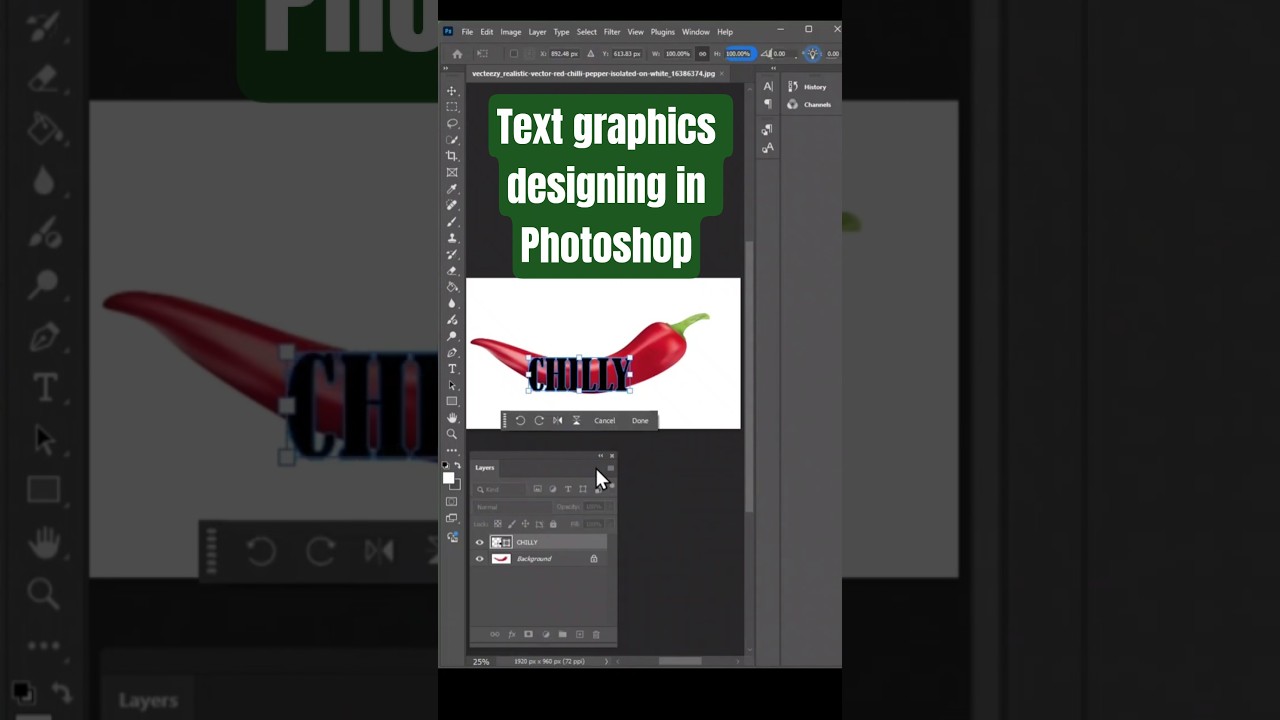Image resolution: width=1280 pixels, height=720 pixels.
Task: Select the Spot Healing Brush tool
Action: tap(452, 205)
